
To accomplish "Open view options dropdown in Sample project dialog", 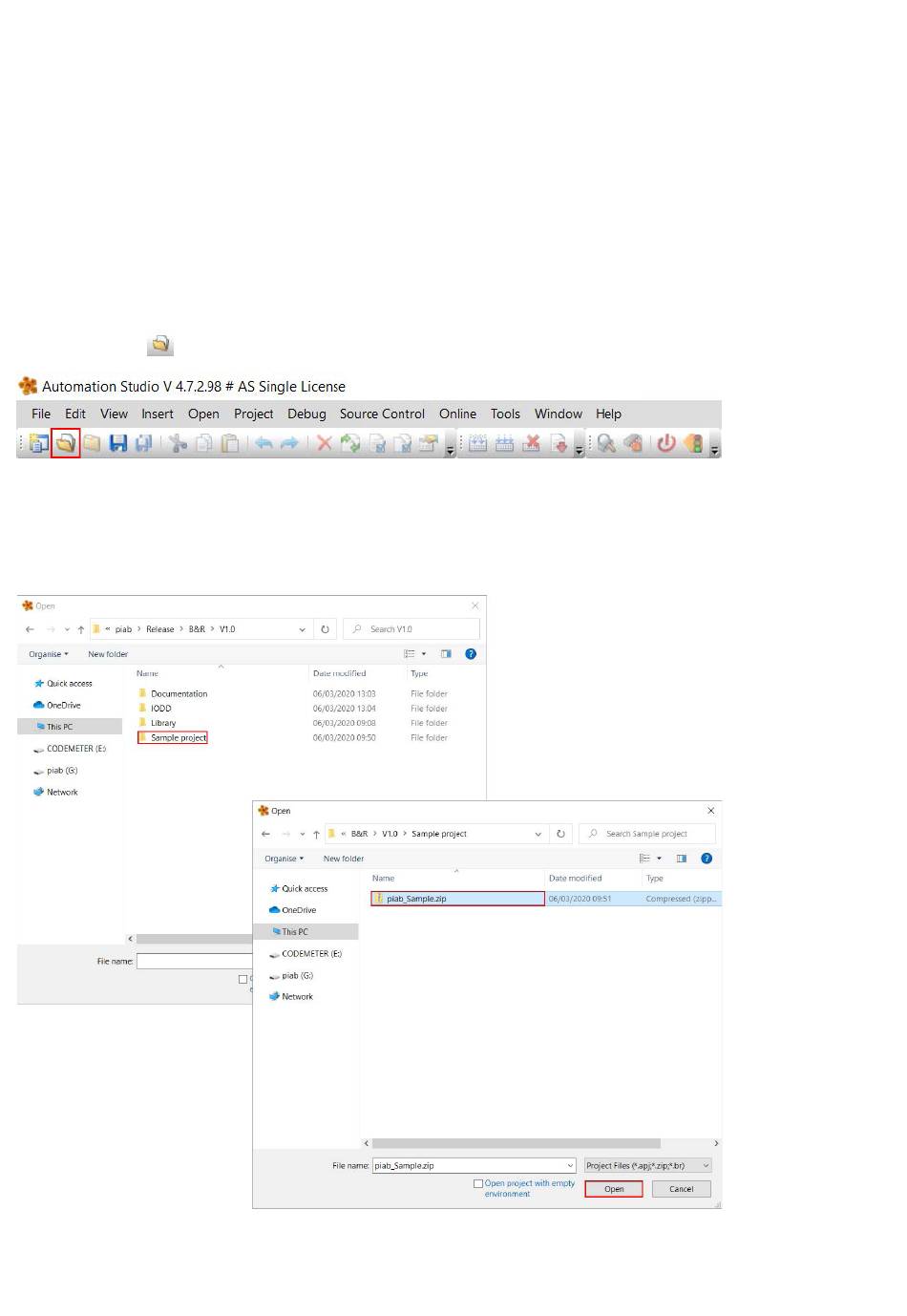I will 659,859.
